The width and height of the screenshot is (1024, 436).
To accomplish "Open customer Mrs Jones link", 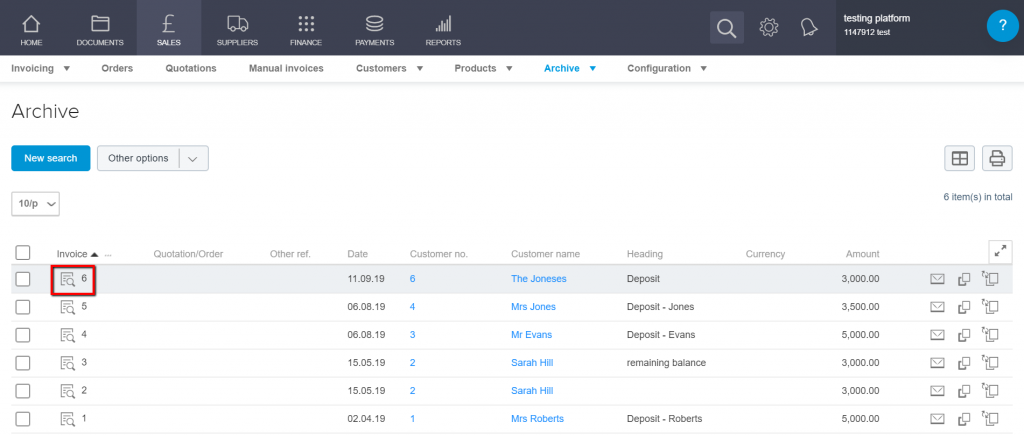I will 534,307.
